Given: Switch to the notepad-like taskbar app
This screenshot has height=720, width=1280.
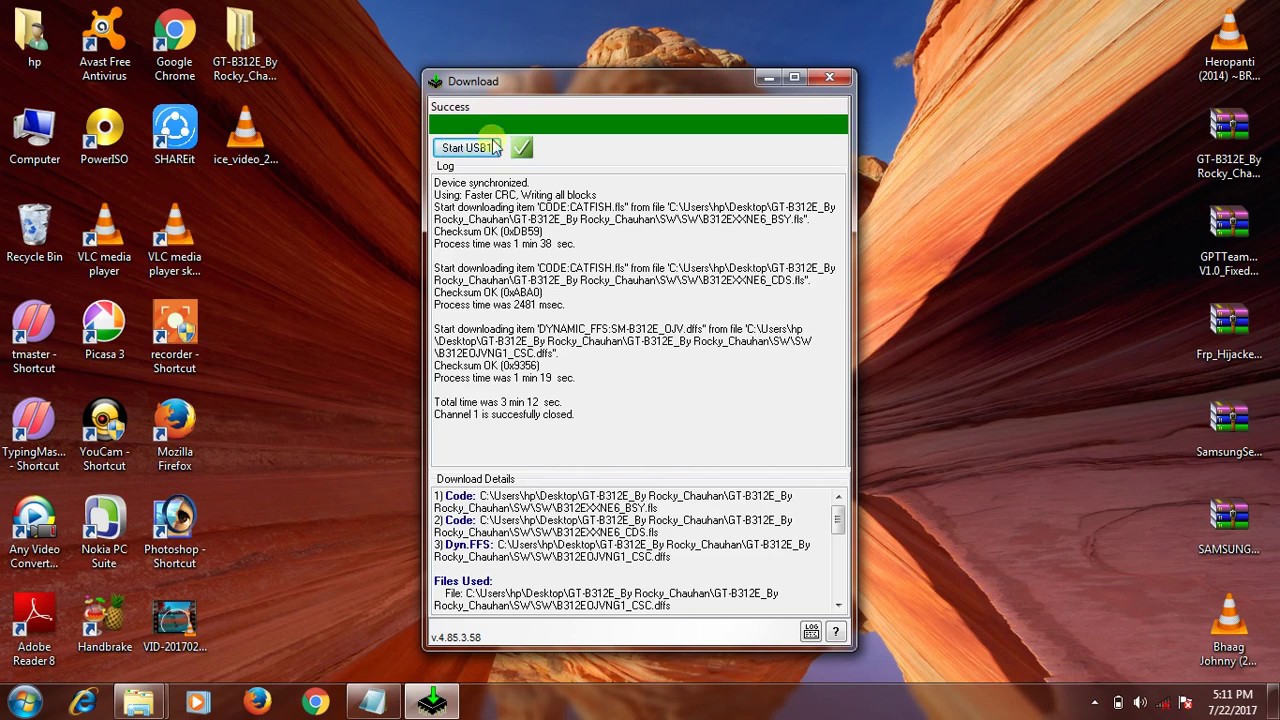Looking at the screenshot, I should pos(373,702).
